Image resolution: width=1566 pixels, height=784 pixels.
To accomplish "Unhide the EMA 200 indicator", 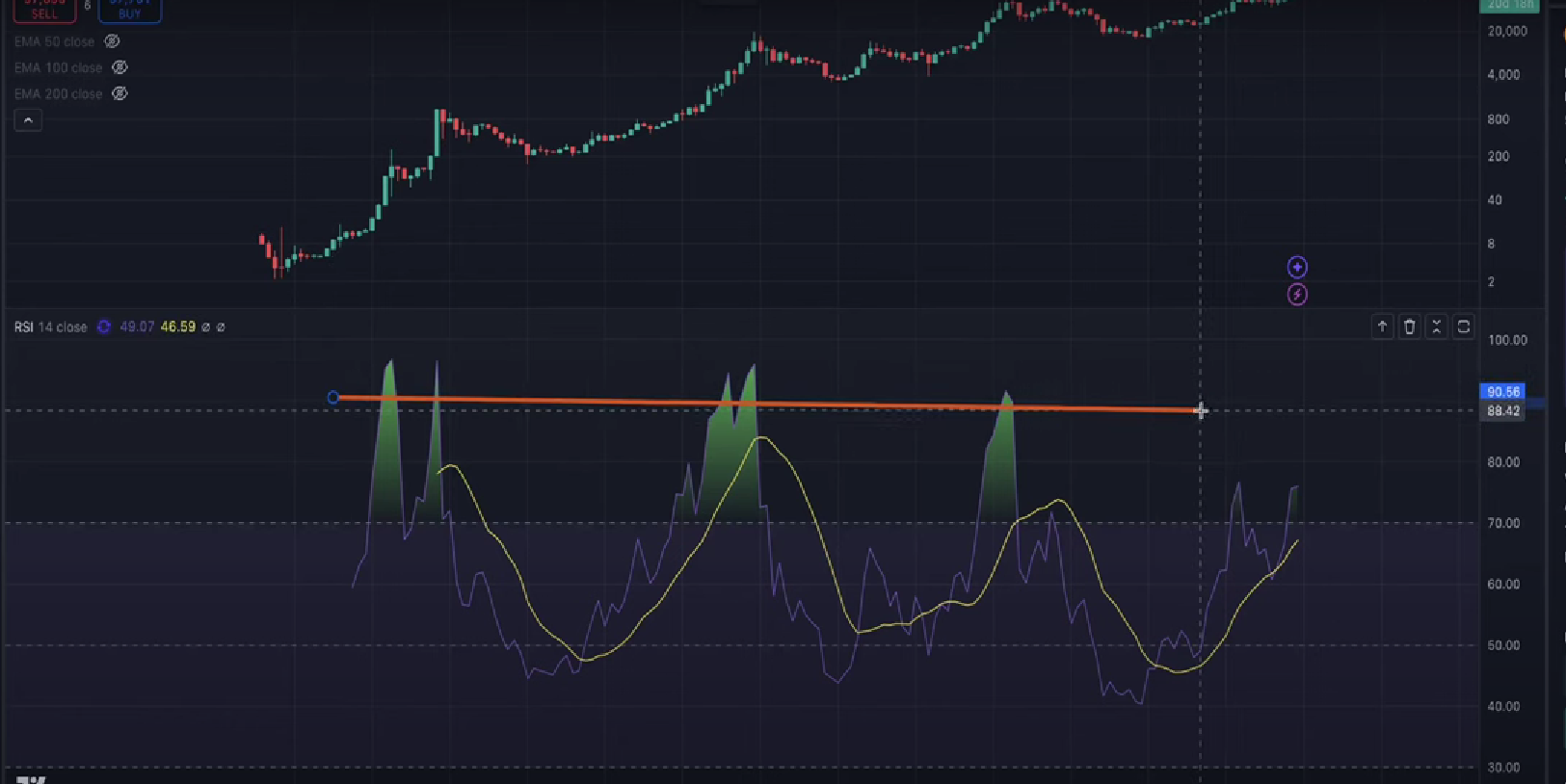I will tap(119, 93).
